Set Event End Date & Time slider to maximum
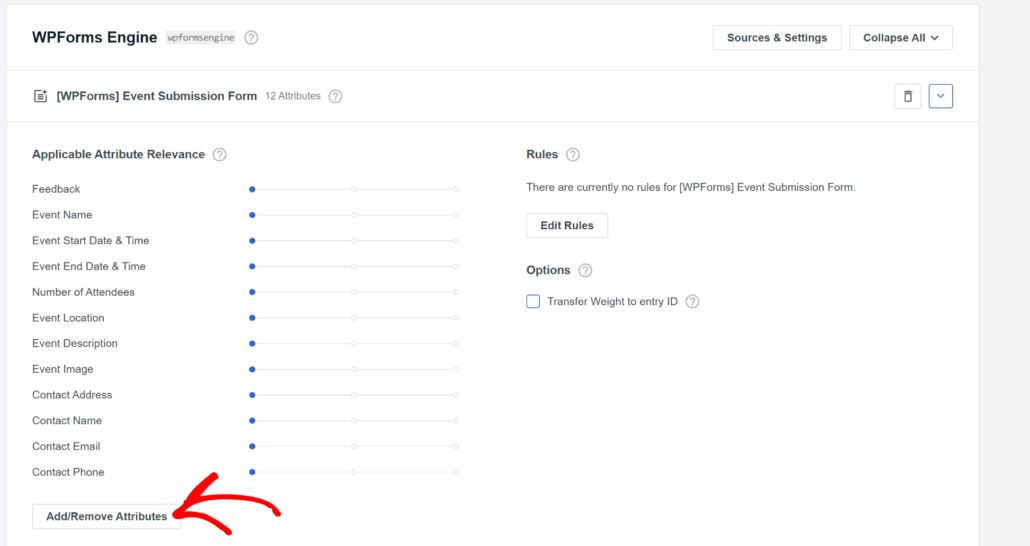 [x=456, y=266]
